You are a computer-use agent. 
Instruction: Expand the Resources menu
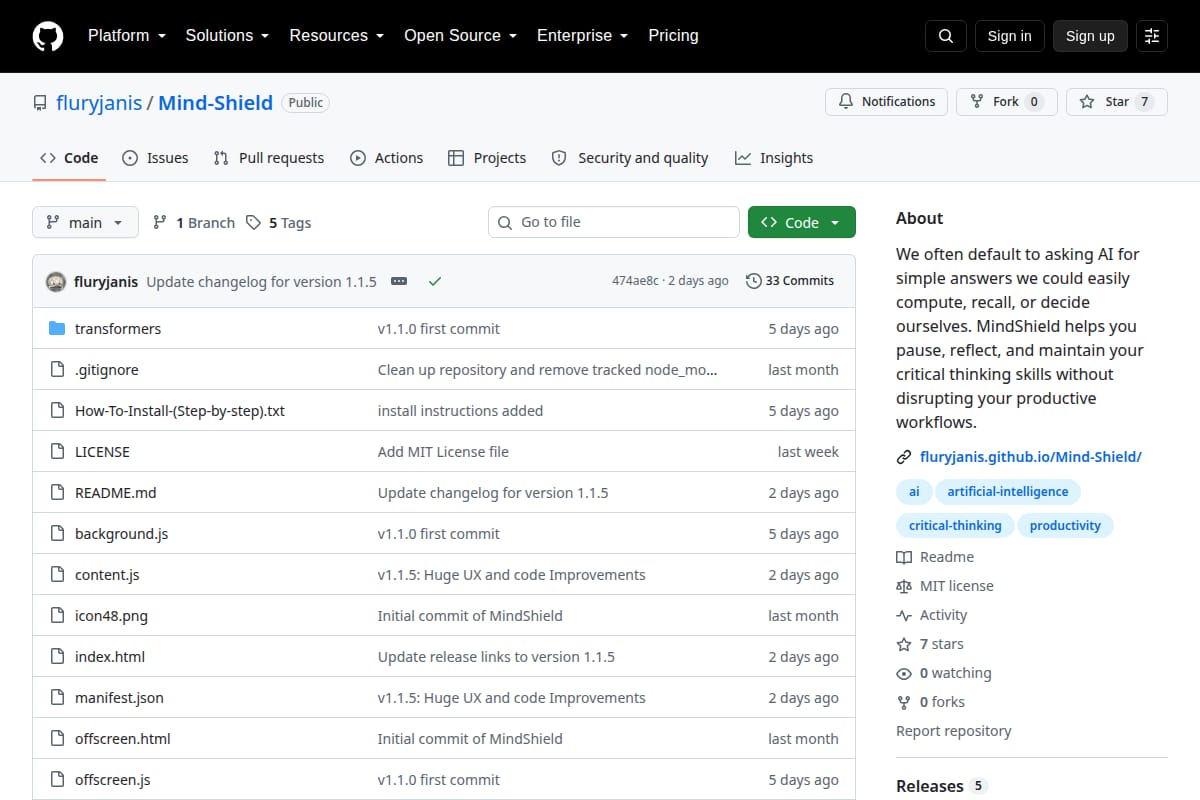tap(336, 35)
